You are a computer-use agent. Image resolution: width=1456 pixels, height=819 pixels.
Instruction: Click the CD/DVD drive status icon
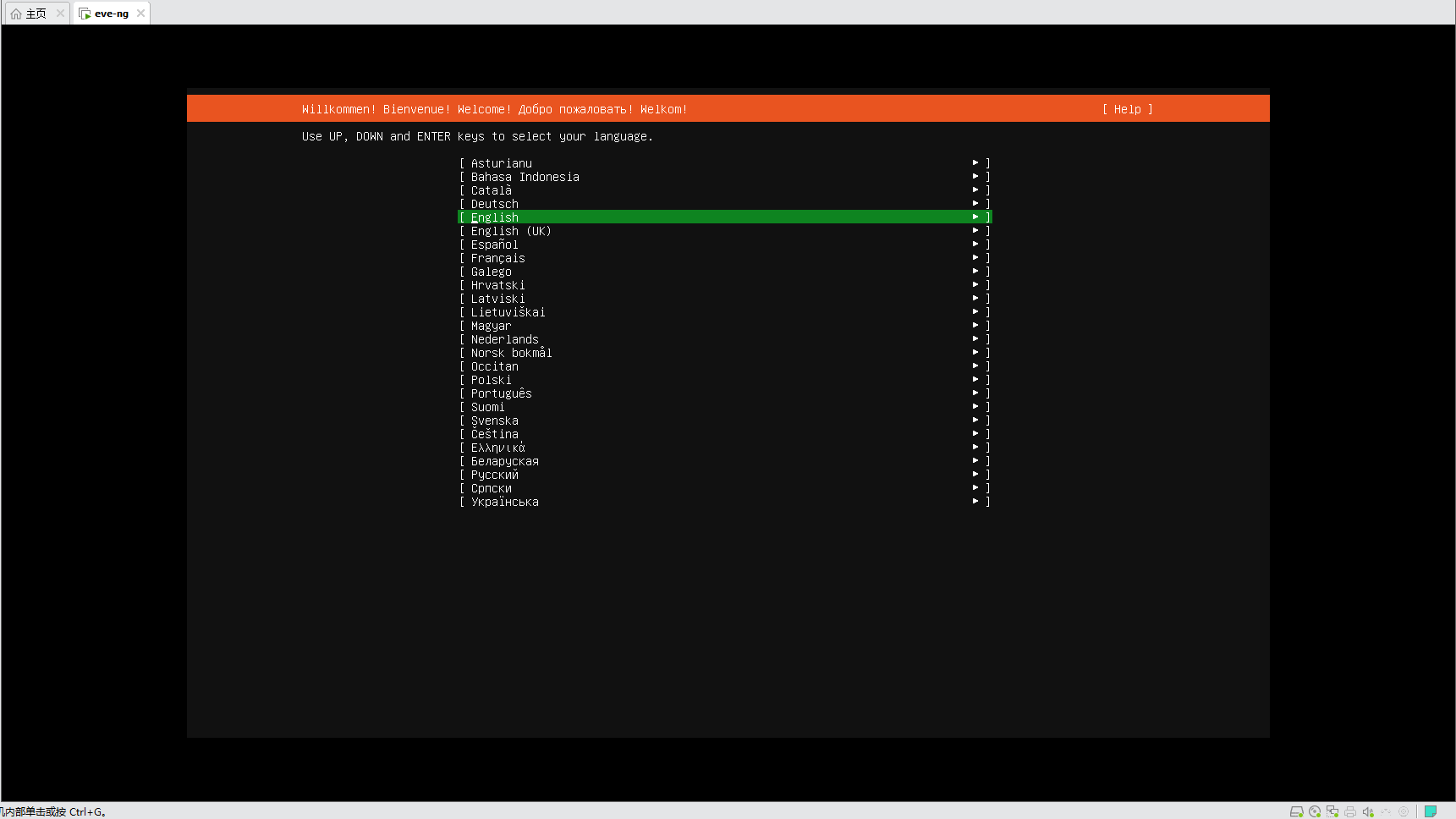(1315, 811)
